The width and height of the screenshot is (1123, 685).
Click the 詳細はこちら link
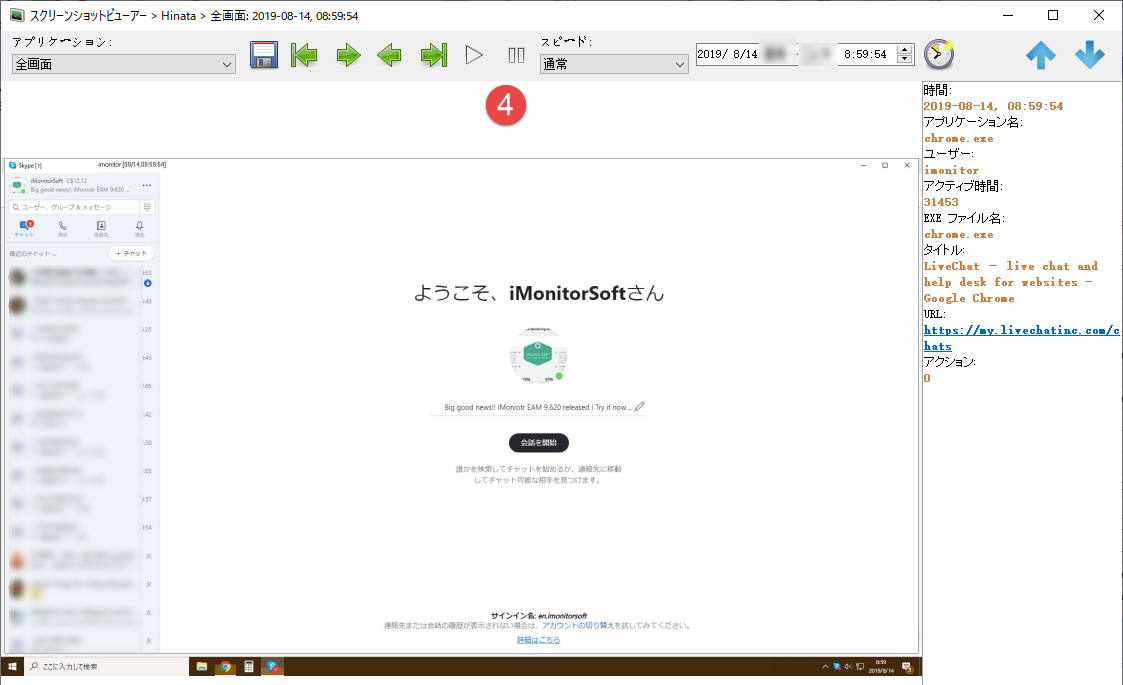[x=539, y=640]
